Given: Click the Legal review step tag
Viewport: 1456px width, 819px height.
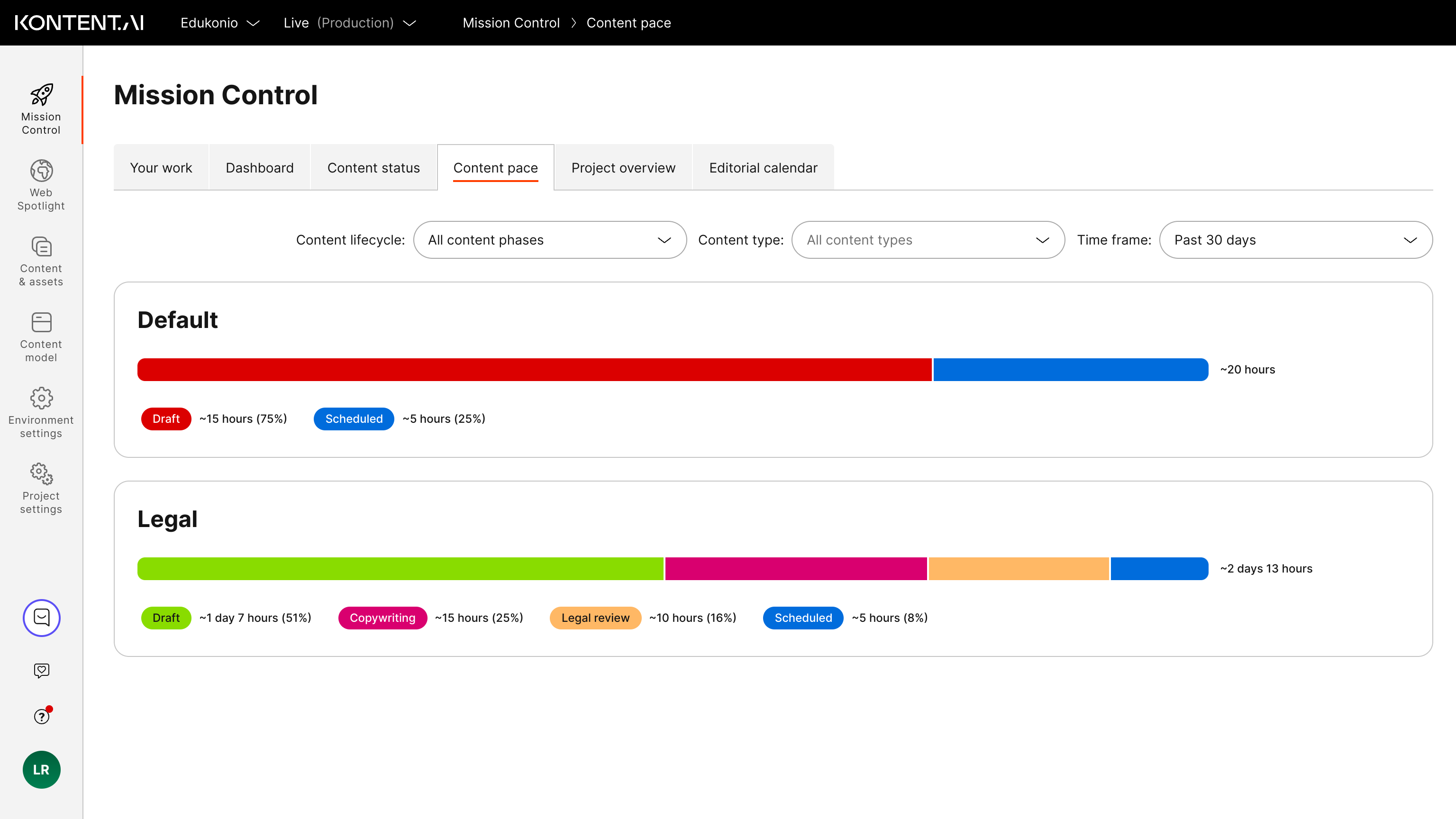Looking at the screenshot, I should point(595,618).
